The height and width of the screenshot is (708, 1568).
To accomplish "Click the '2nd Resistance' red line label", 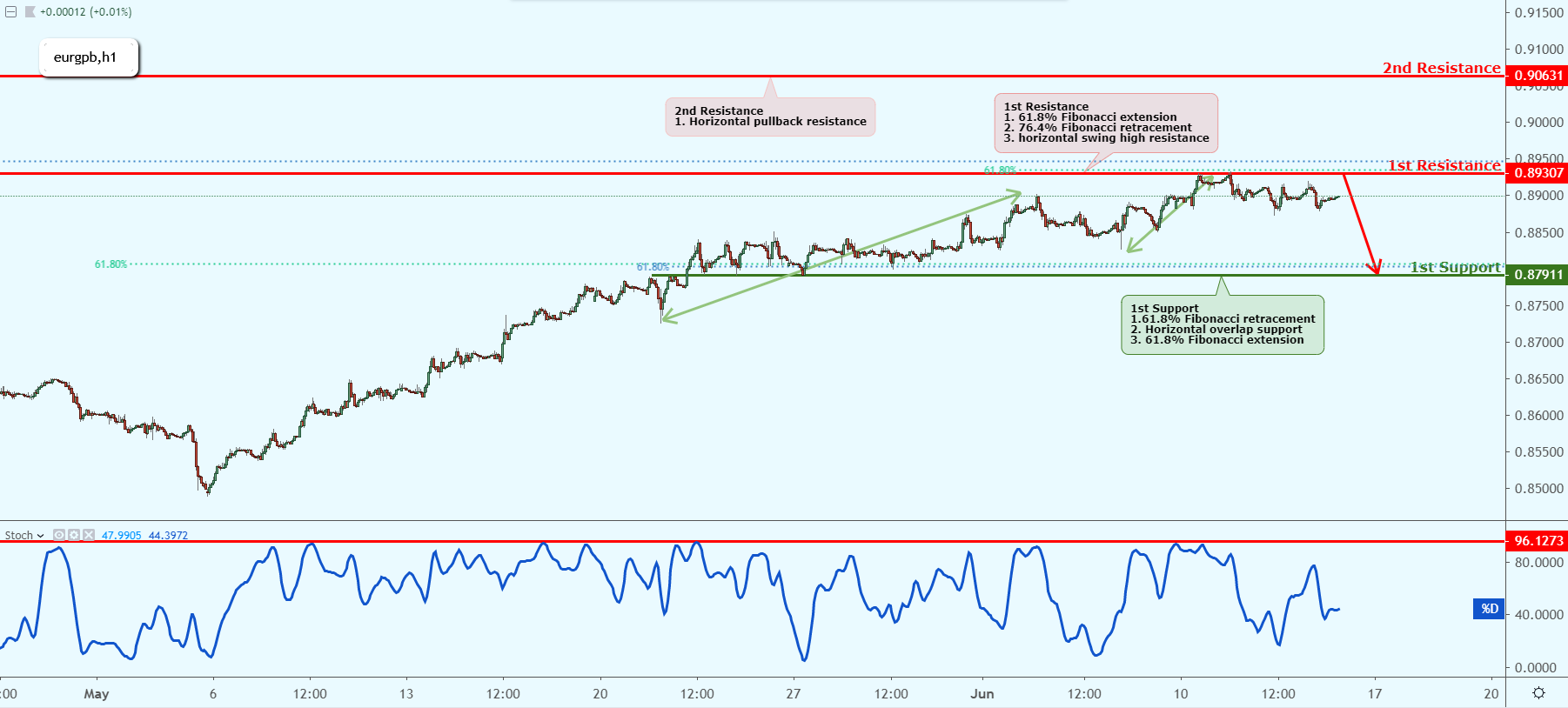I will point(1441,68).
